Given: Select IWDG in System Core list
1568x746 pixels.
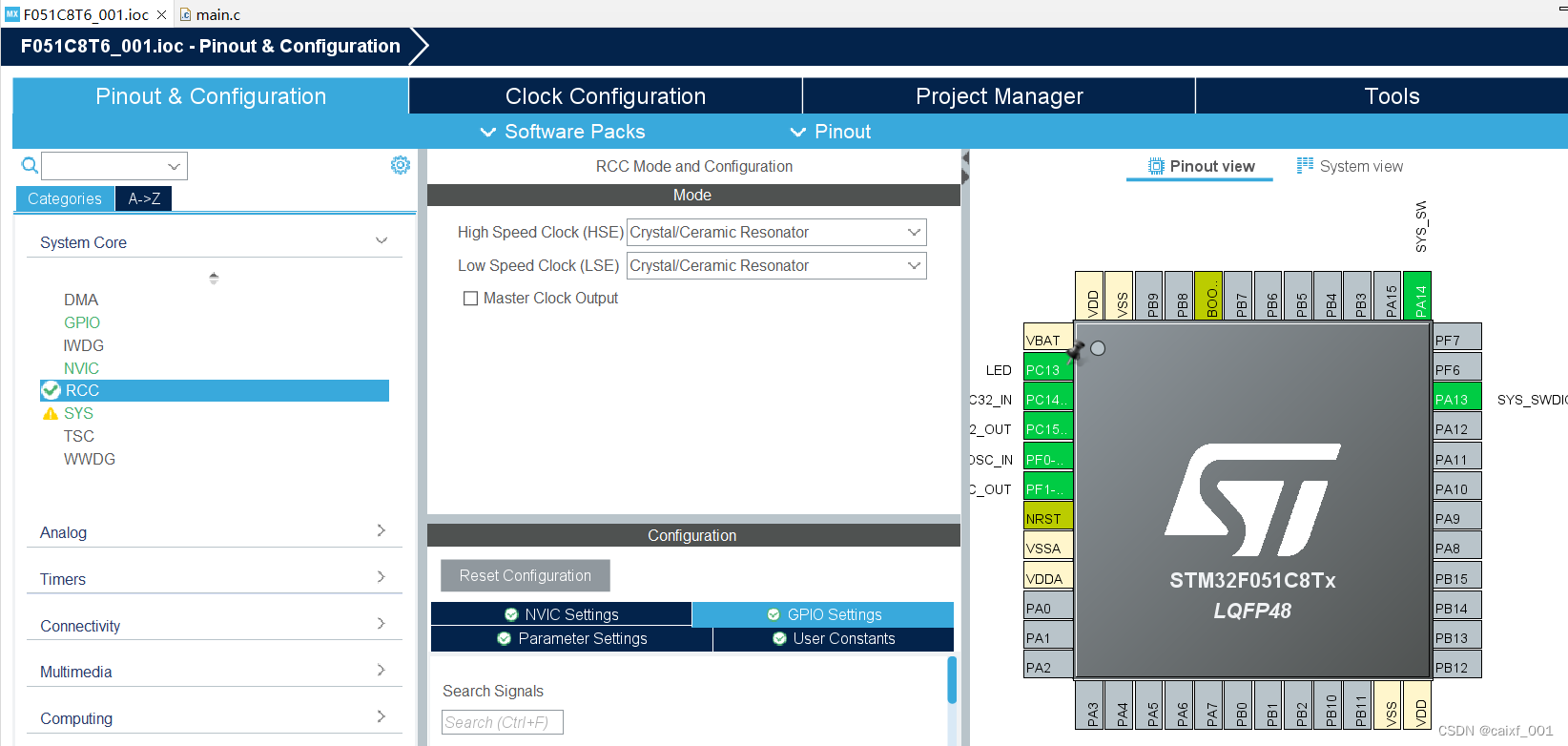Looking at the screenshot, I should coord(84,345).
